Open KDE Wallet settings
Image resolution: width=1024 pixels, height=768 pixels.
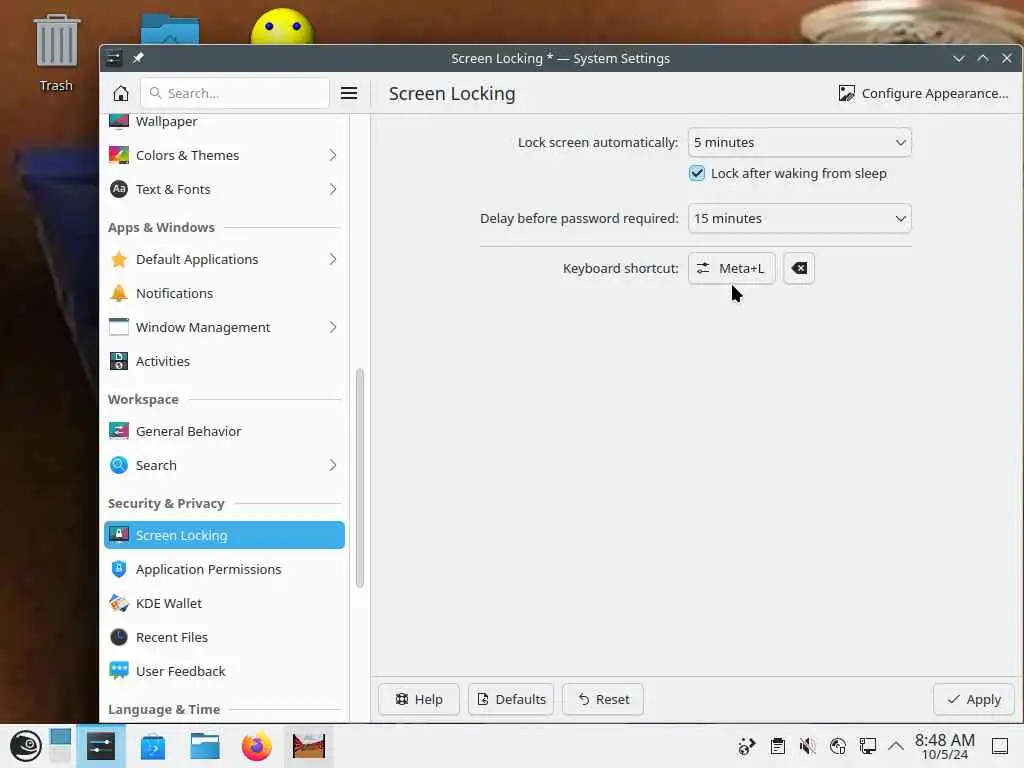224,603
